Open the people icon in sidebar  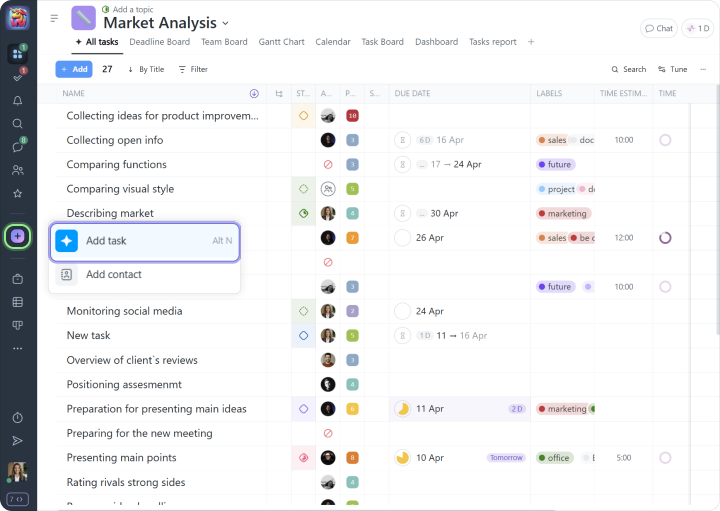[17, 170]
